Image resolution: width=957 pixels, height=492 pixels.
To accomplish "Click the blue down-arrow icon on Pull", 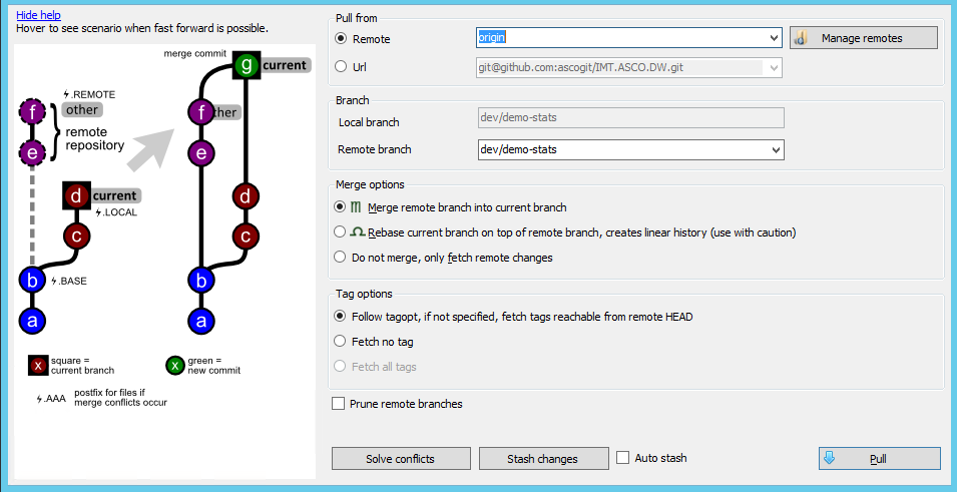I will click(x=829, y=458).
